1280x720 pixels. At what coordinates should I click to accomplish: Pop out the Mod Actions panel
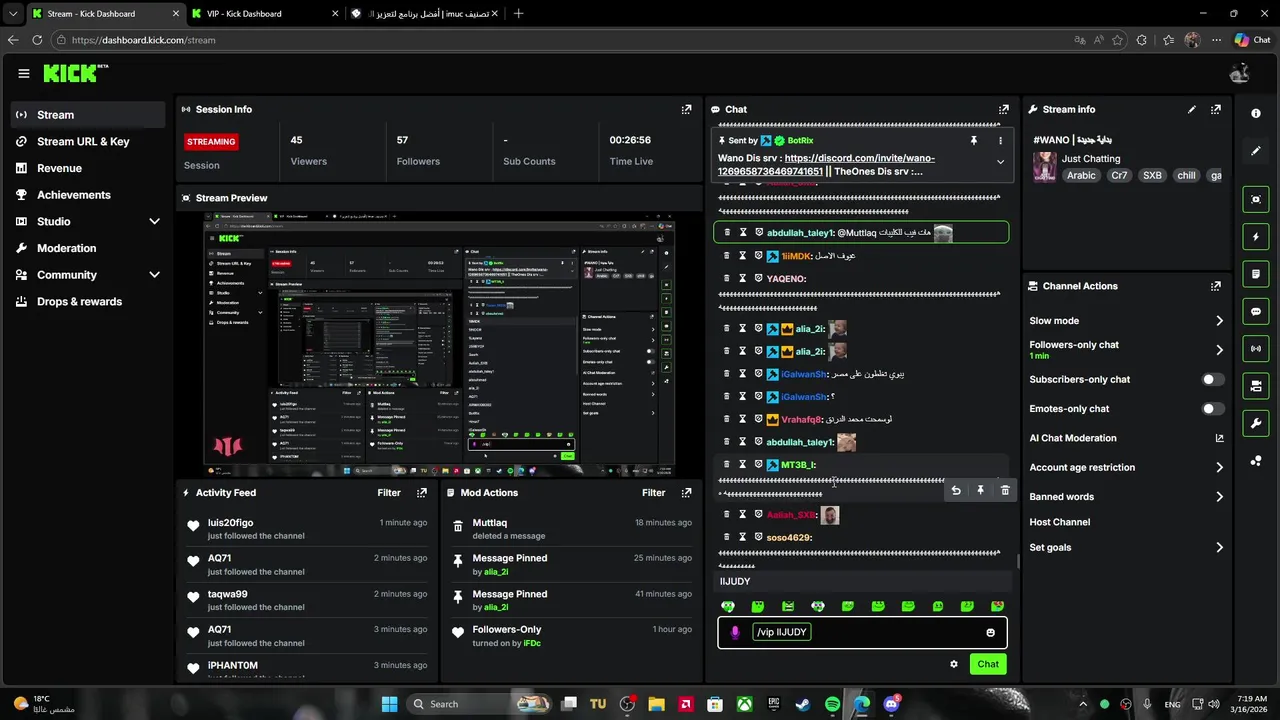[686, 492]
